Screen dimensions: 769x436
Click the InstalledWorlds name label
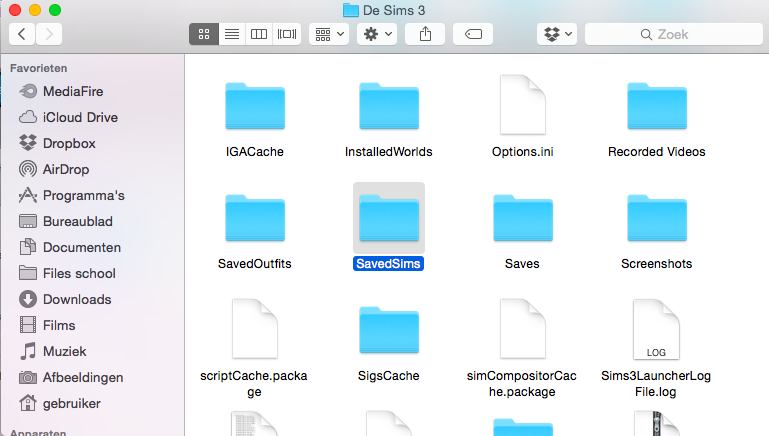click(x=389, y=152)
